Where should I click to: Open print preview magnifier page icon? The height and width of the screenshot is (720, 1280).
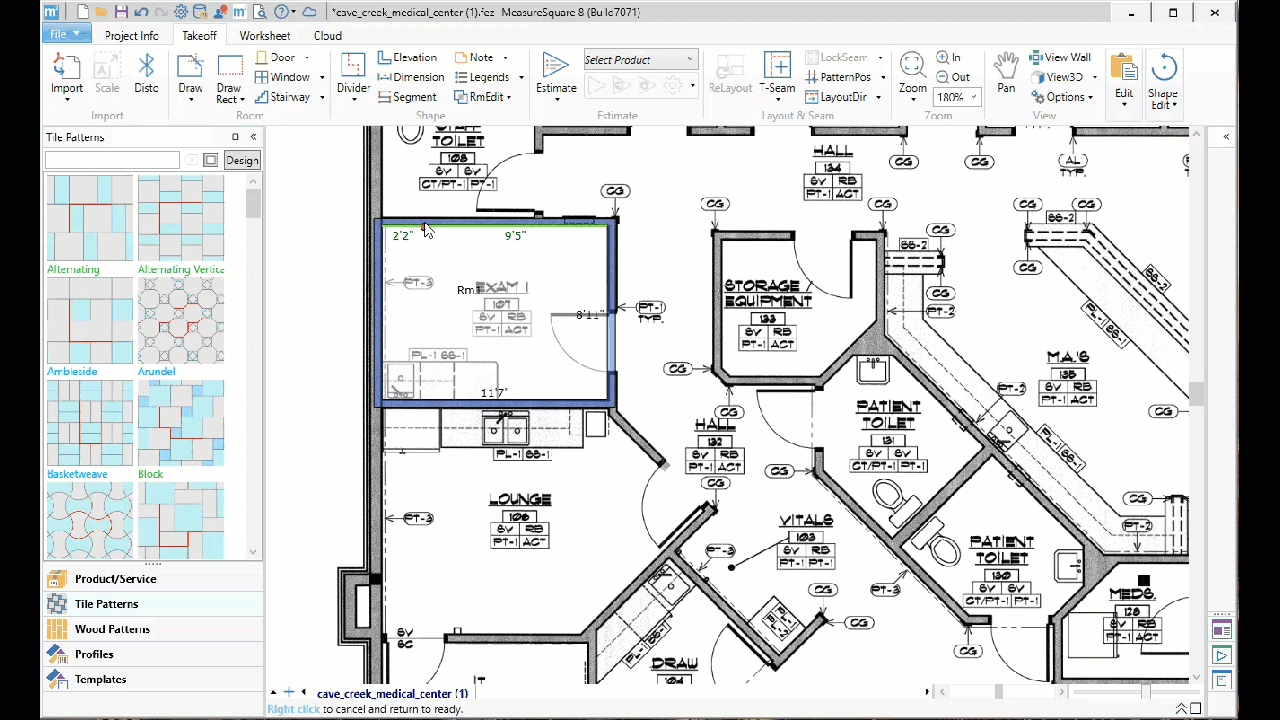[x=261, y=12]
